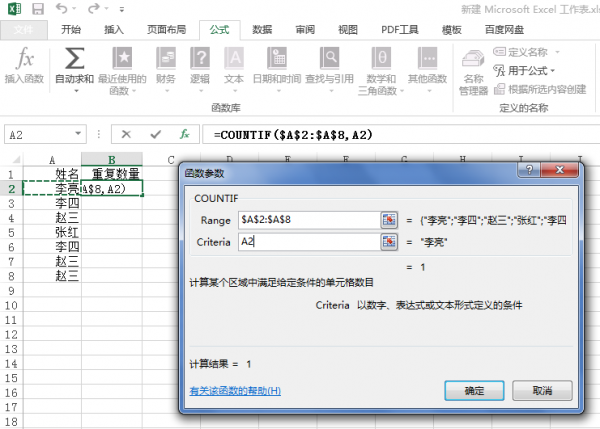
Task: Switch to the 百度网盘 tab
Action: [x=504, y=30]
